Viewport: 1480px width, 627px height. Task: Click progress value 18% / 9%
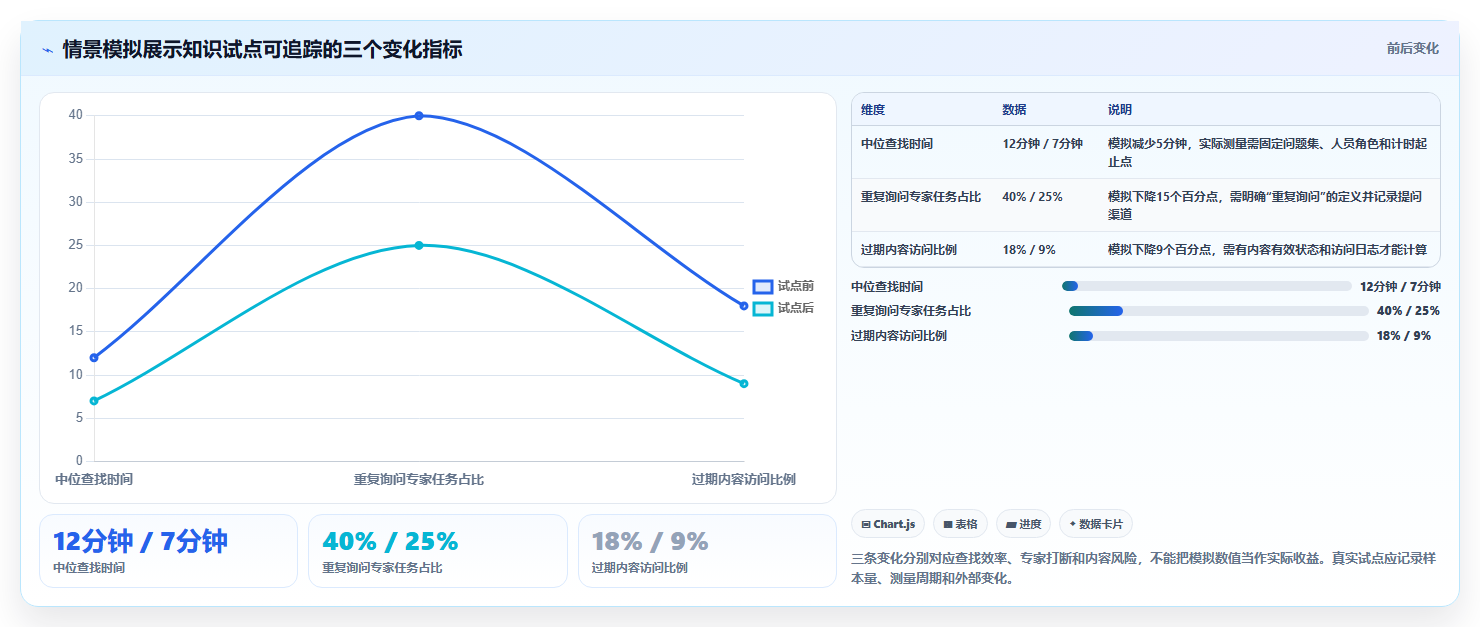(1404, 336)
